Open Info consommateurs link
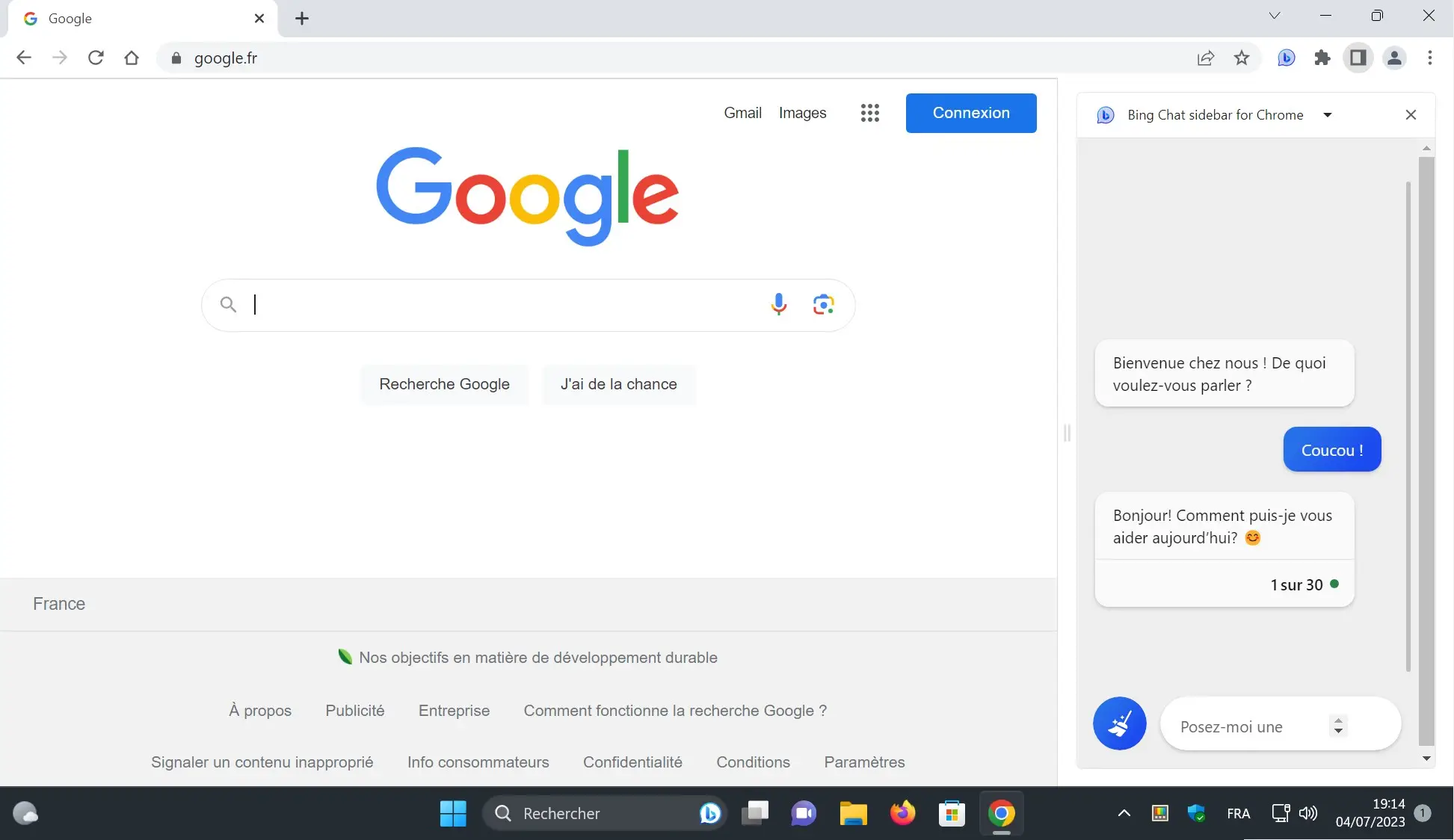The width and height of the screenshot is (1454, 840). 478,762
